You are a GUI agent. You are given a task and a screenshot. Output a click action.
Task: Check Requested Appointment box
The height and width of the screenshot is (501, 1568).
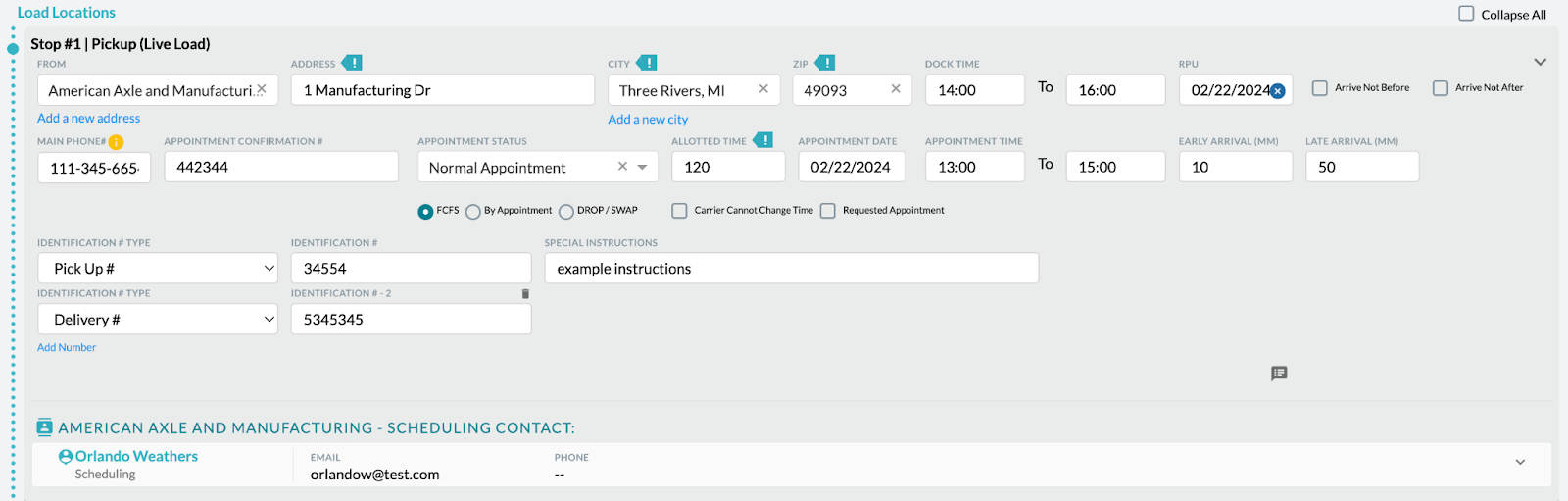coord(827,211)
